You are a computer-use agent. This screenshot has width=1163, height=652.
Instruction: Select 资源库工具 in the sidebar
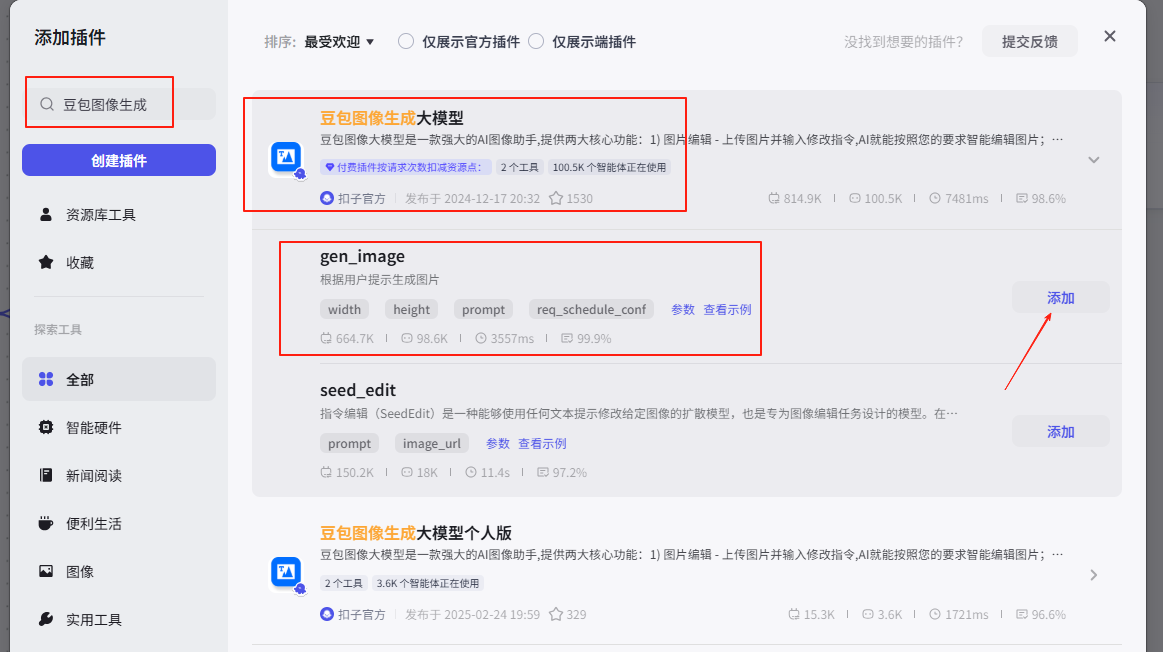click(x=119, y=214)
